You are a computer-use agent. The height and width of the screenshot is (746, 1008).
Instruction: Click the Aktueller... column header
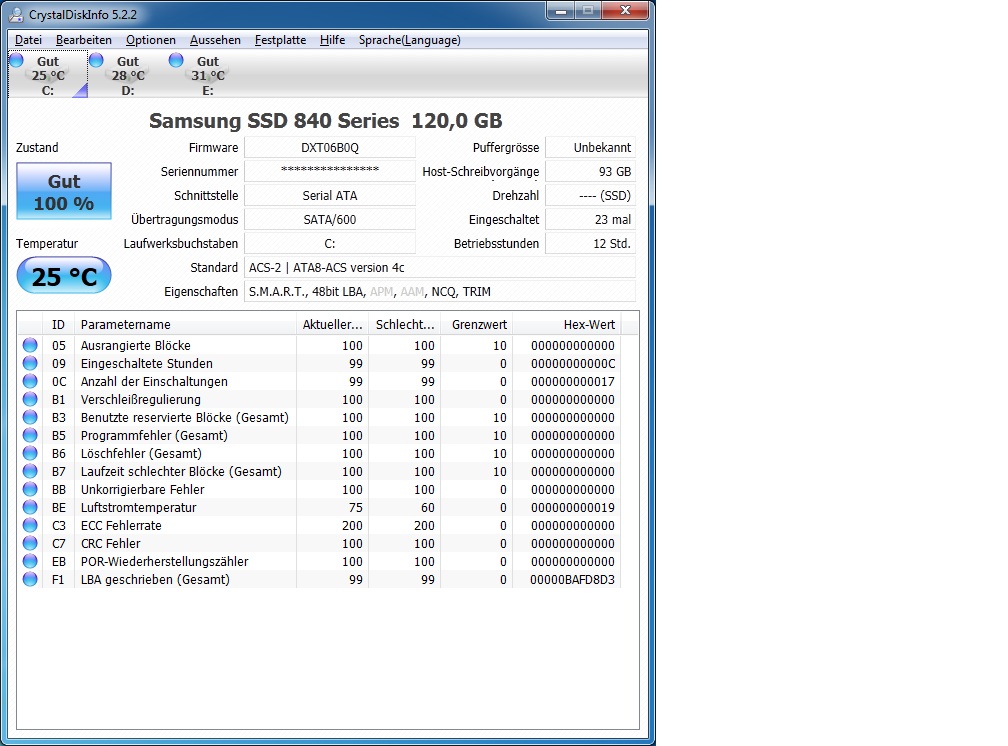click(x=332, y=325)
